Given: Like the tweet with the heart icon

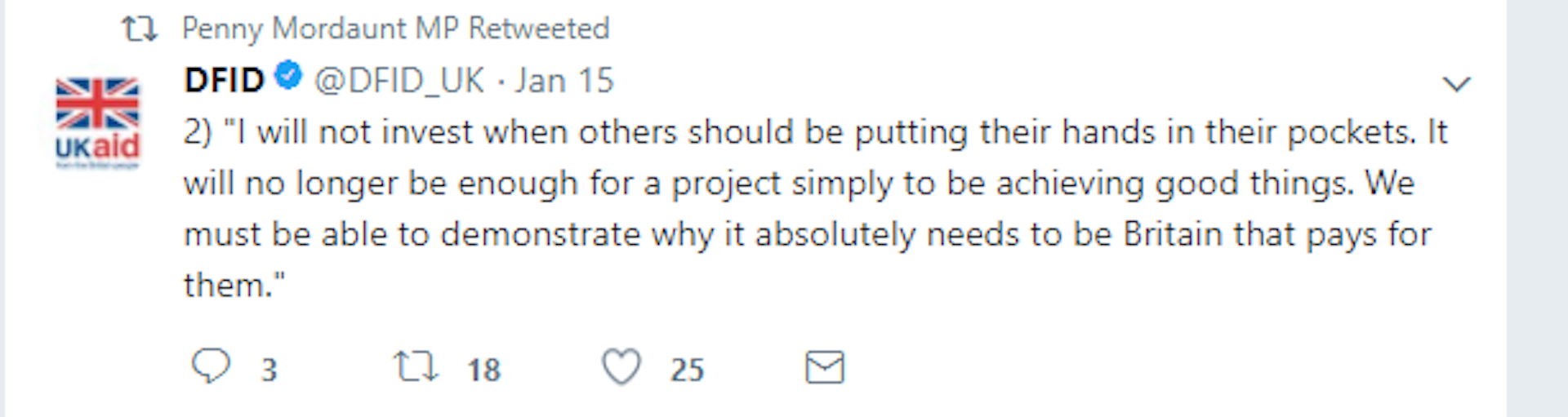Looking at the screenshot, I should (x=621, y=366).
